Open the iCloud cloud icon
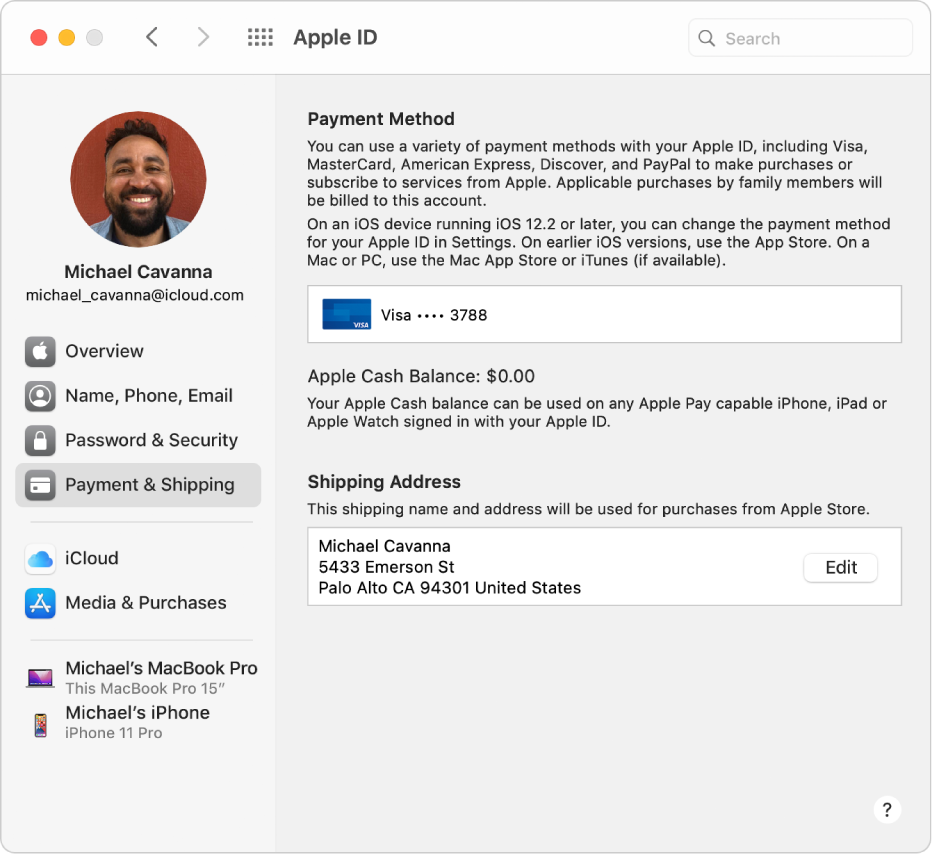The image size is (934, 854). click(x=40, y=559)
